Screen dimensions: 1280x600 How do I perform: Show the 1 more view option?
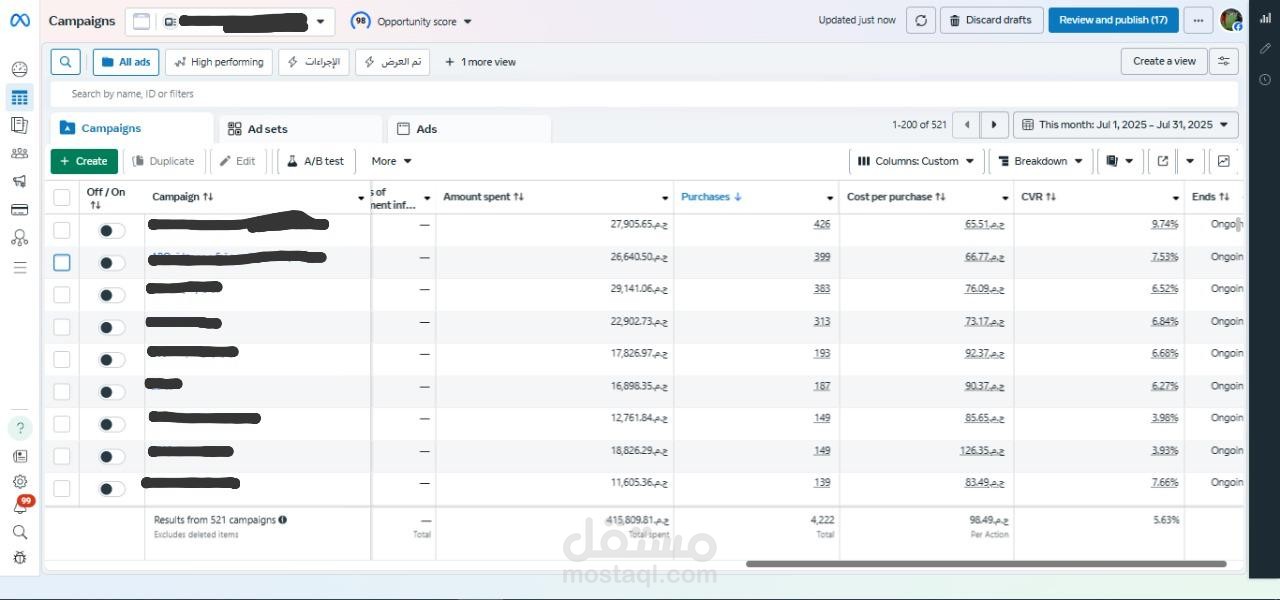click(x=480, y=62)
